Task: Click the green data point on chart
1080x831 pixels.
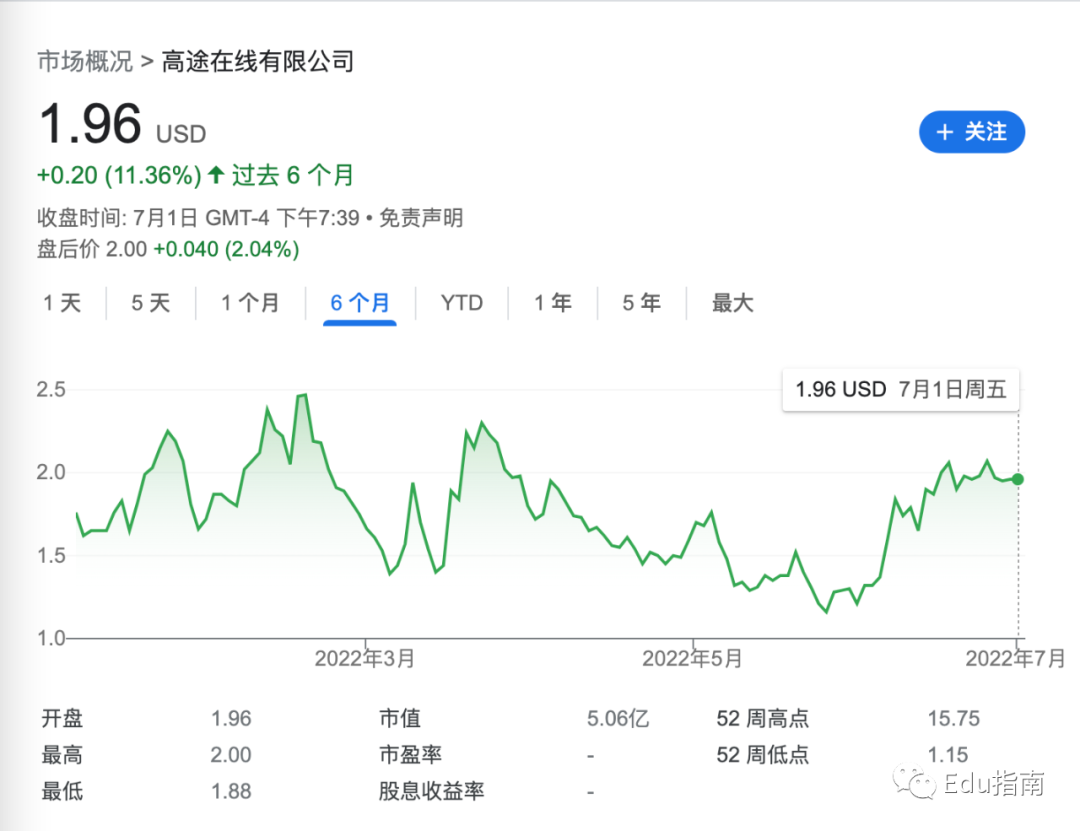Action: click(x=1017, y=479)
